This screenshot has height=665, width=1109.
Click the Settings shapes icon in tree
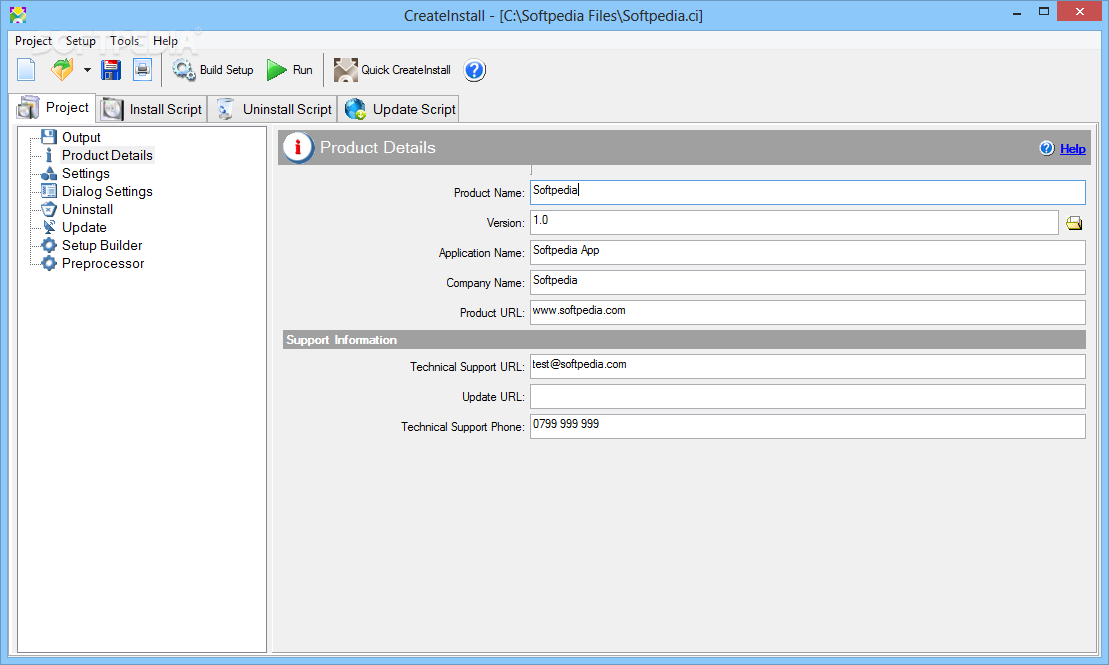pos(49,173)
